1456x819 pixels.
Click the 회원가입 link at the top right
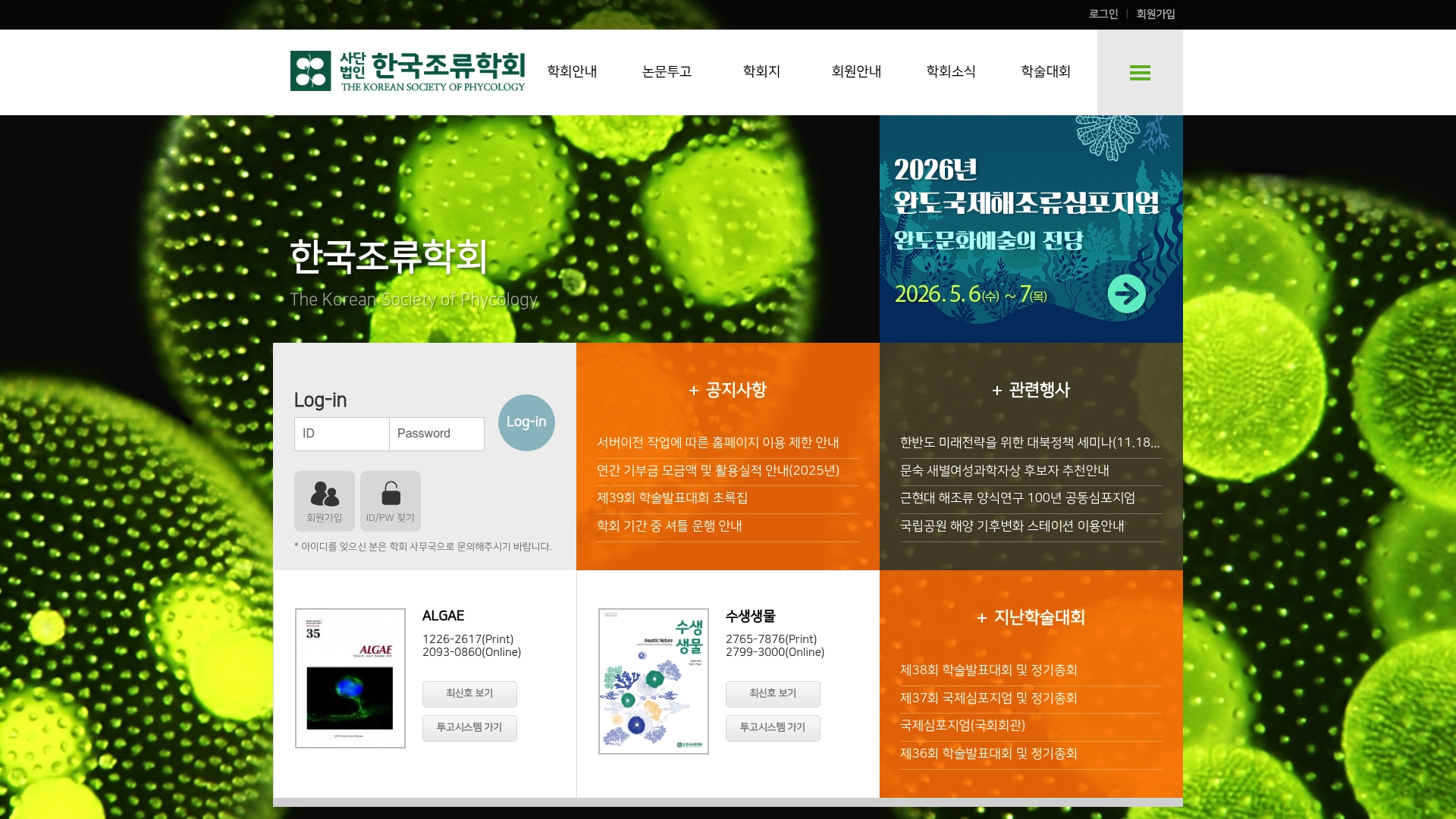pyautogui.click(x=1154, y=14)
